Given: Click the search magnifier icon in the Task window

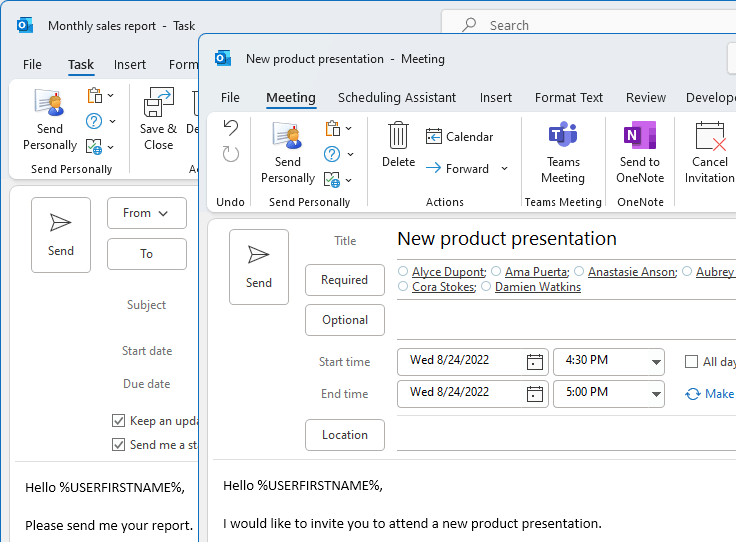Looking at the screenshot, I should (x=469, y=25).
